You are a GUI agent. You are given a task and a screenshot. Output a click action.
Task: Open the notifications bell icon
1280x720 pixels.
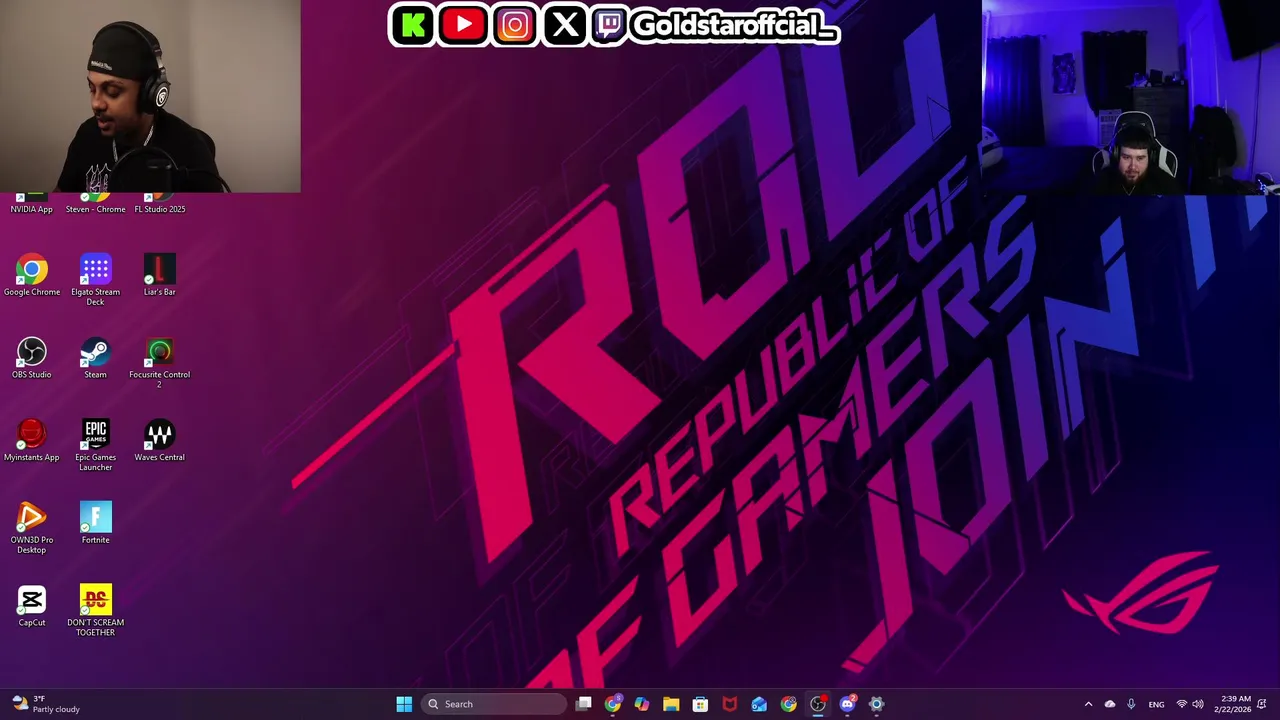pos(1262,704)
